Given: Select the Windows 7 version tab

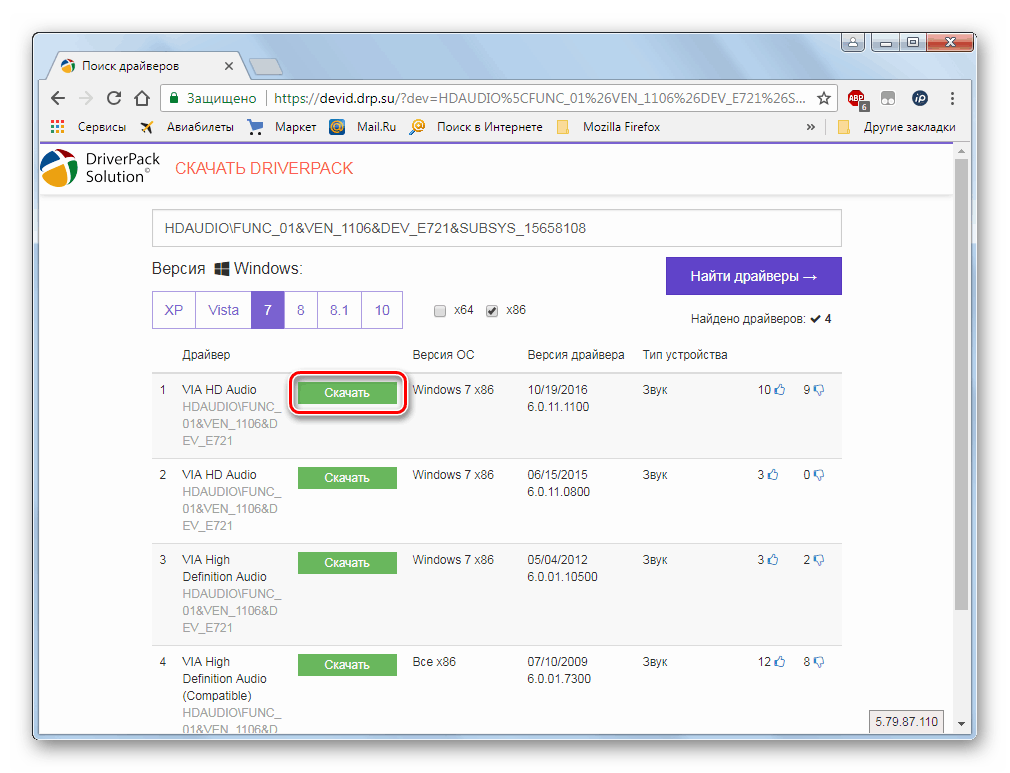Looking at the screenshot, I should click(268, 310).
